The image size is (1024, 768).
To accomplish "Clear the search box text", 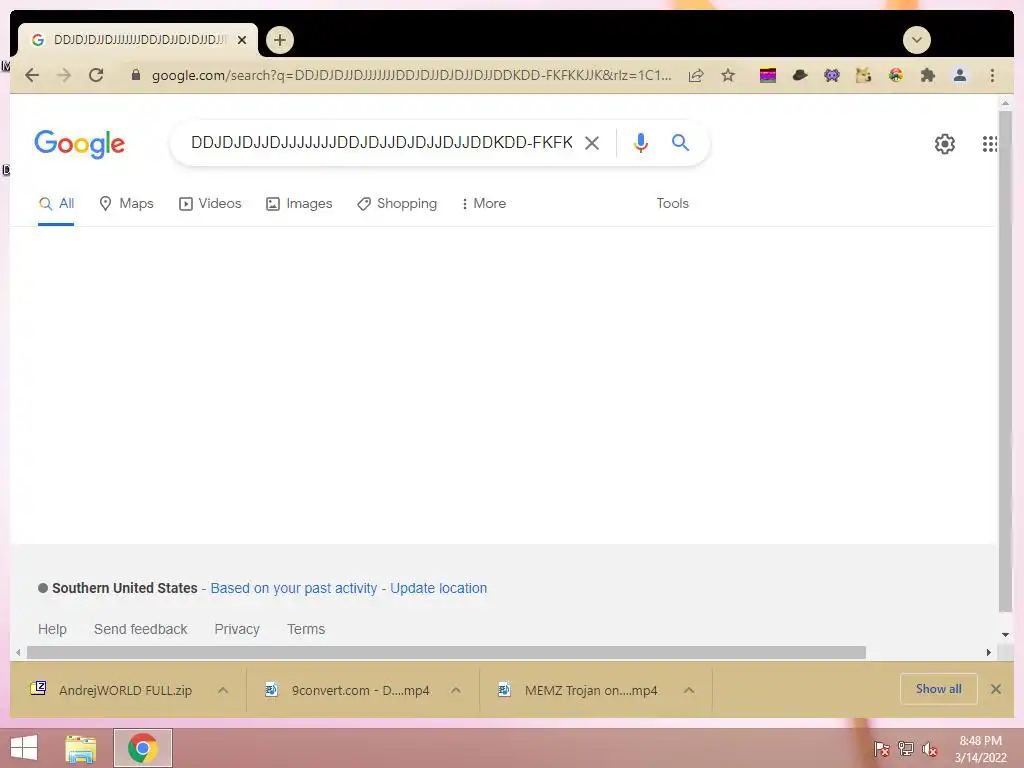I will [592, 143].
